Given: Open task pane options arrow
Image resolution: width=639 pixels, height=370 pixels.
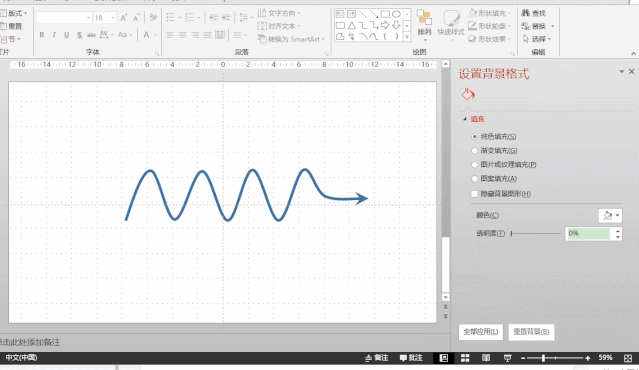Looking at the screenshot, I should click(621, 72).
